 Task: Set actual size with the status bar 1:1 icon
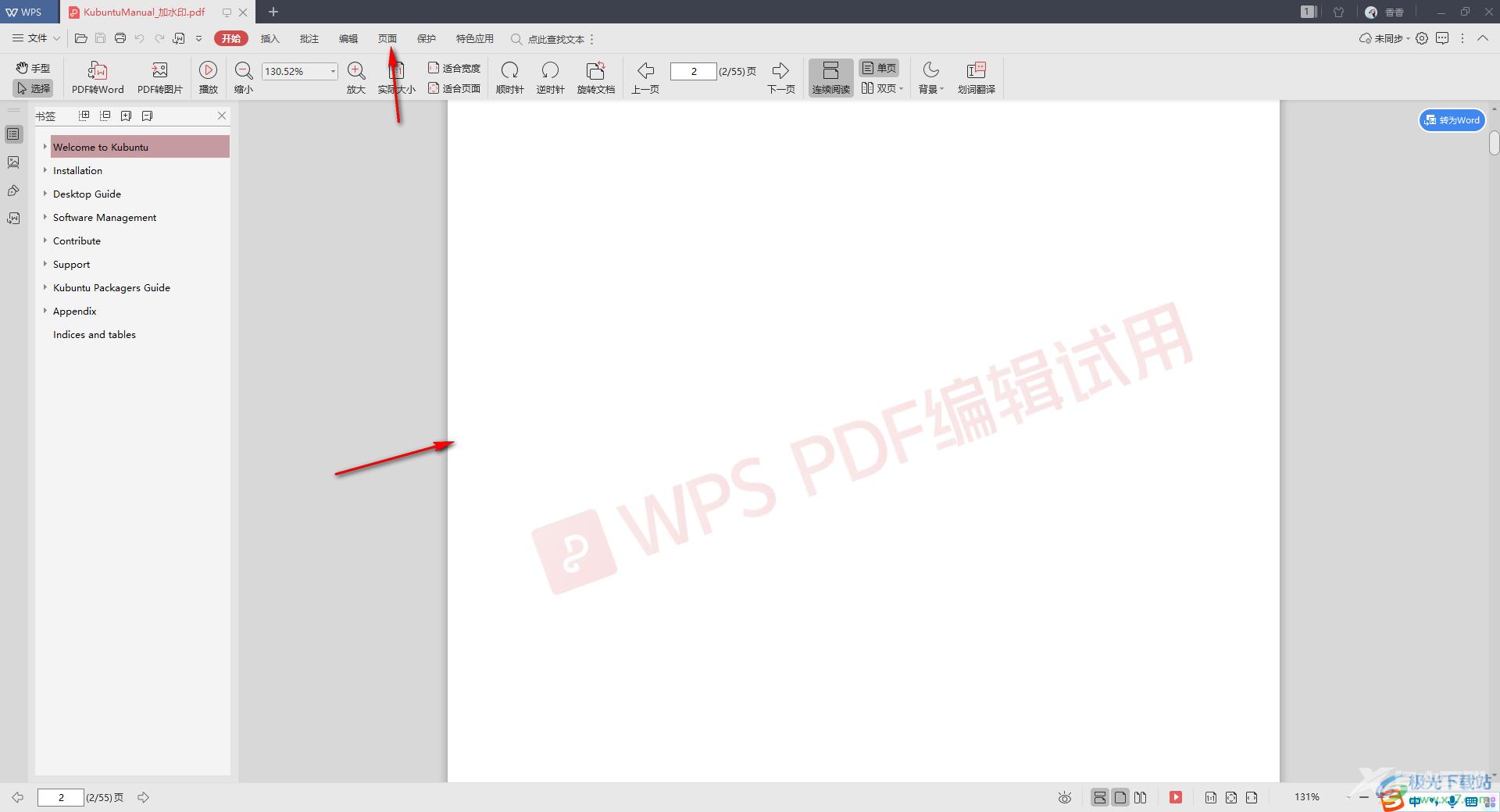[1210, 797]
